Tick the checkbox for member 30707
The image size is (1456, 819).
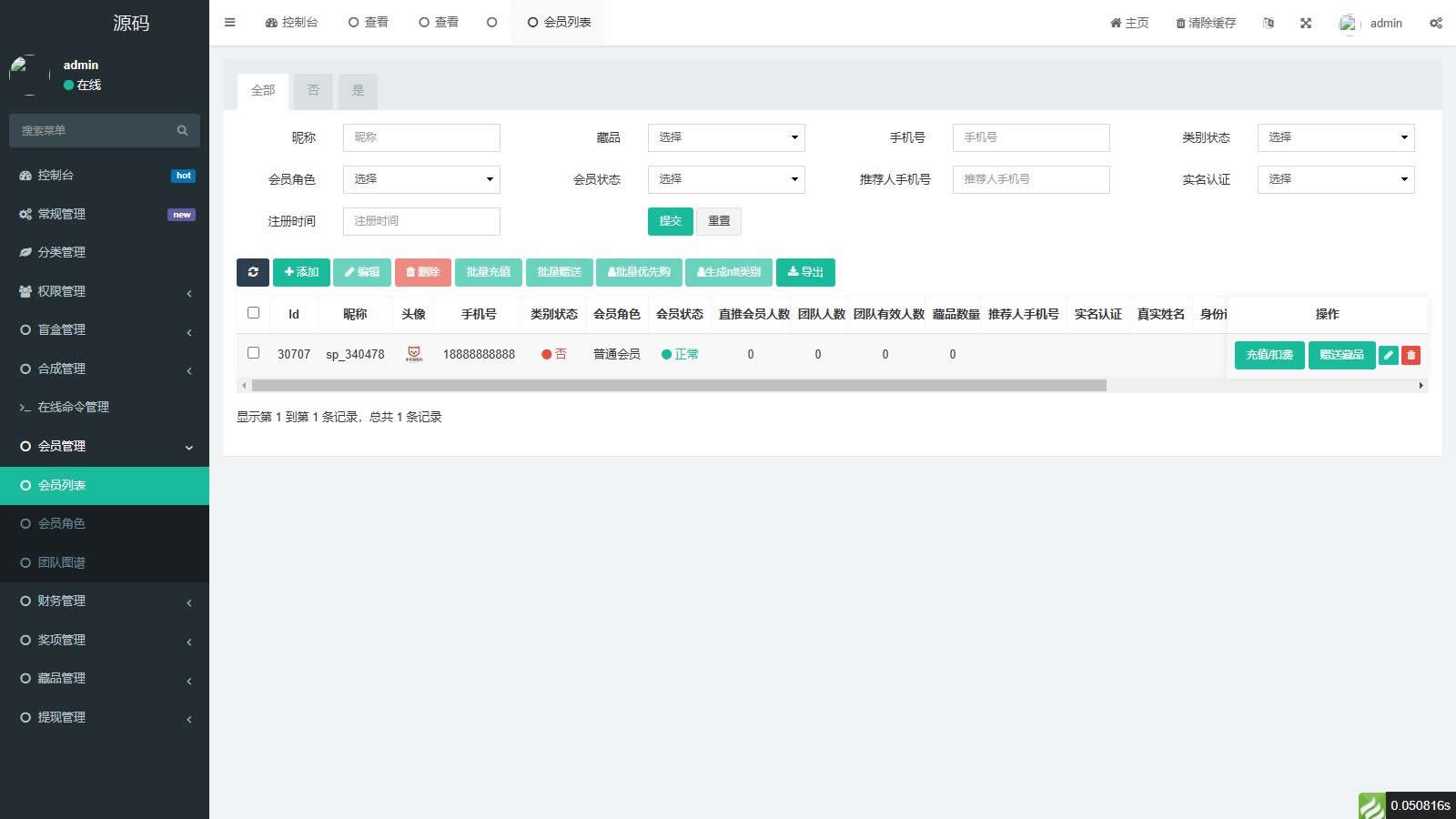tap(254, 353)
